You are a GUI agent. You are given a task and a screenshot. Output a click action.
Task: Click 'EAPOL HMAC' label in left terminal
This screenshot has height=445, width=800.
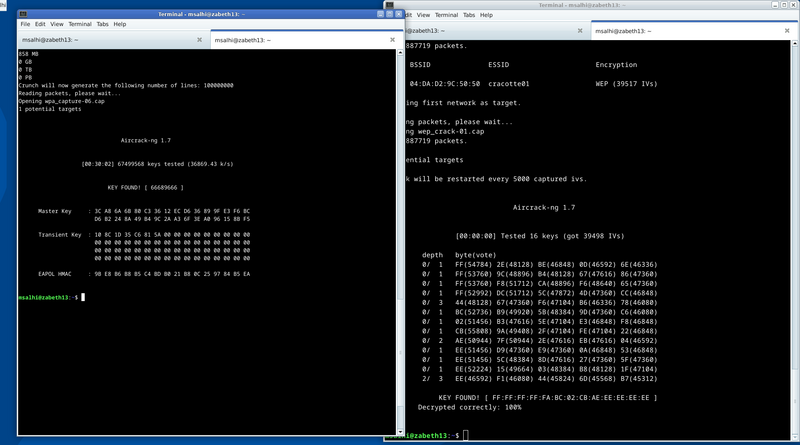click(55, 274)
